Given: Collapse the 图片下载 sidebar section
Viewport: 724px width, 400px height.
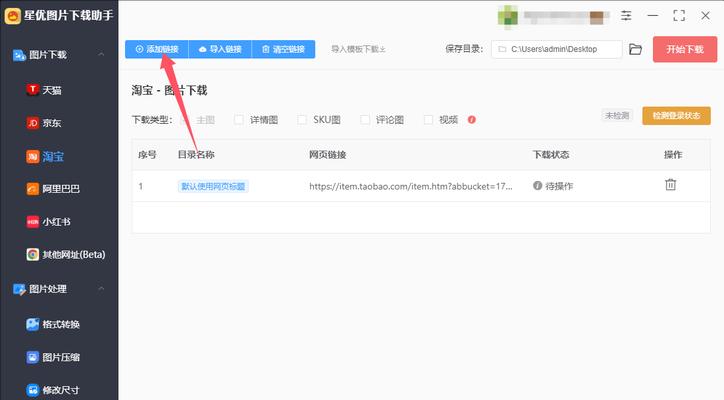Looking at the screenshot, I should [101, 55].
